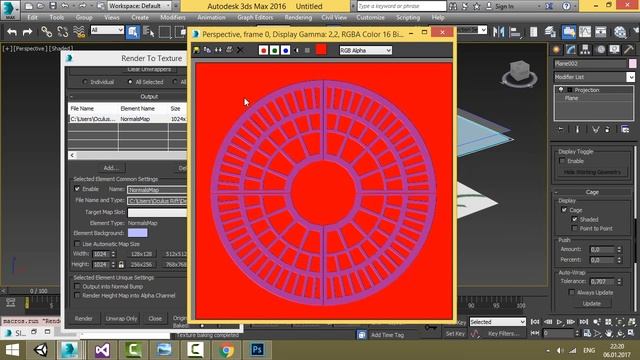
Task: Click the Render button in Render To Texture
Action: coord(83,318)
